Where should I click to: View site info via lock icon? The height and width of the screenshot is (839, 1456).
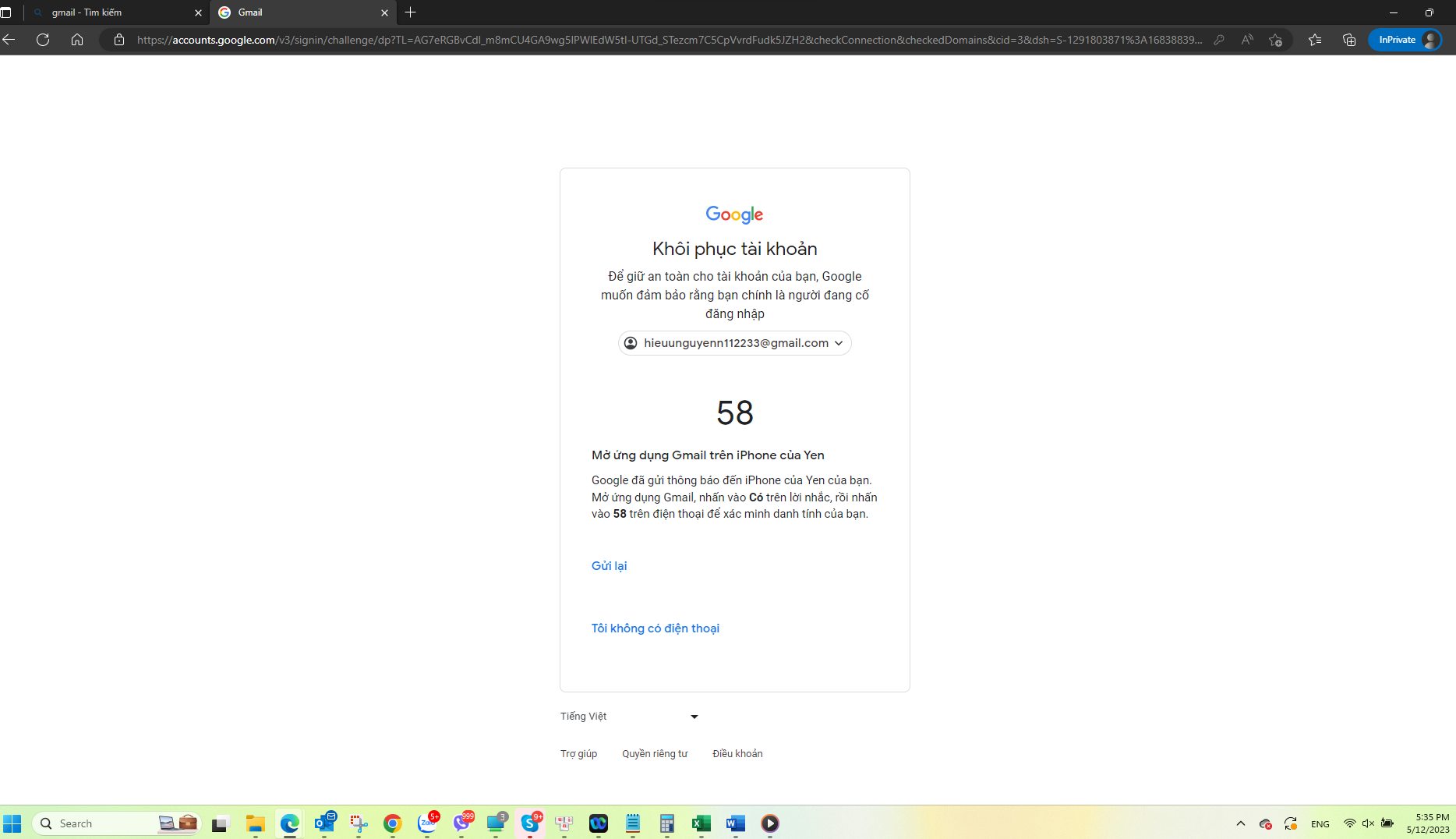(x=119, y=40)
